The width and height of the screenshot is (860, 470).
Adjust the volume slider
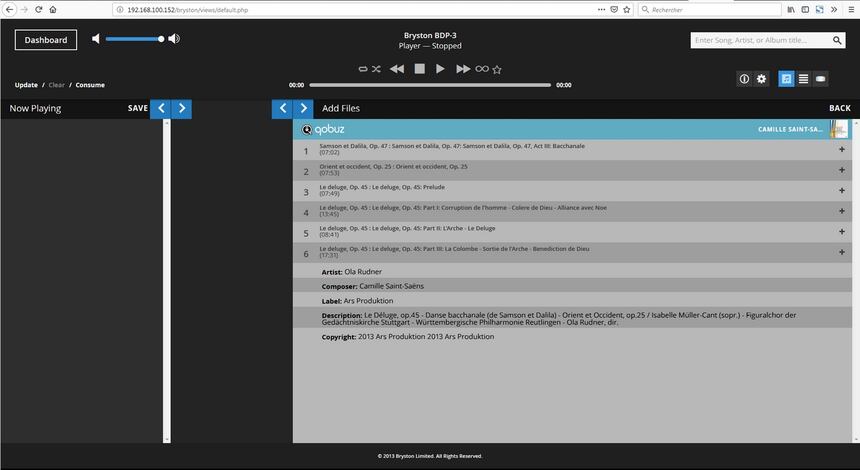point(134,39)
